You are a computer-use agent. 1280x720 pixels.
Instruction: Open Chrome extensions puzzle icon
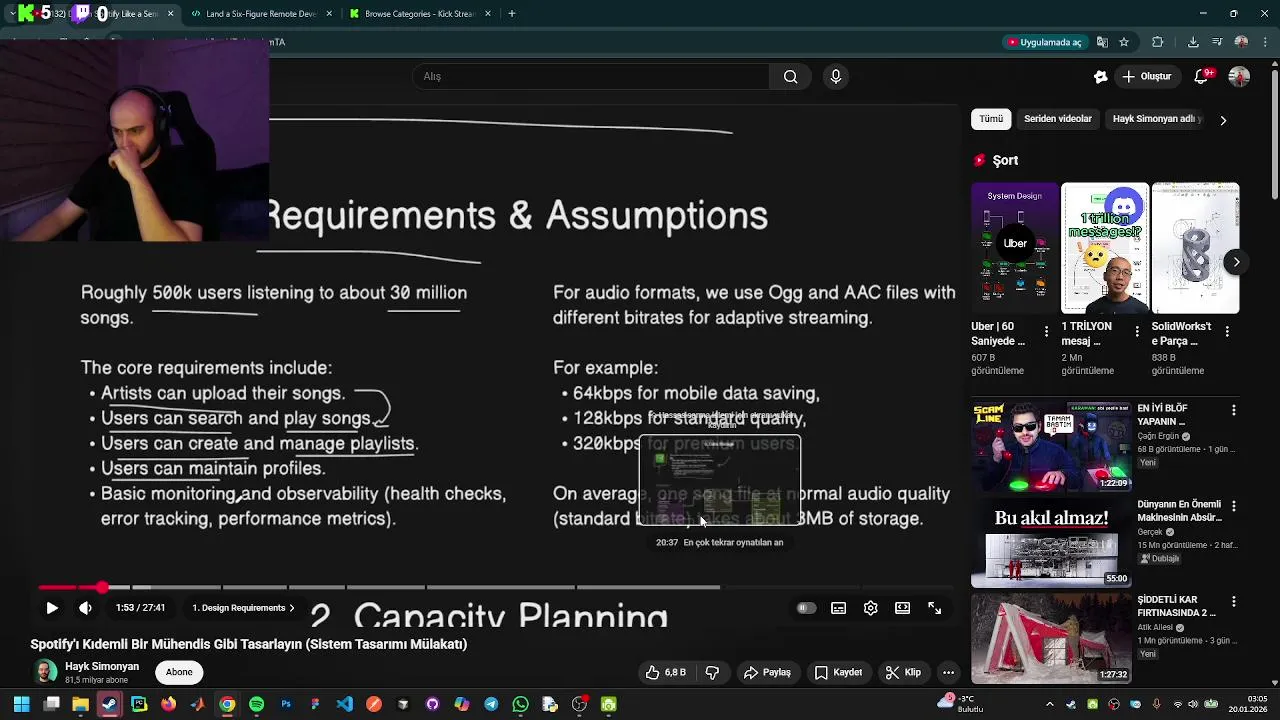click(x=1158, y=42)
